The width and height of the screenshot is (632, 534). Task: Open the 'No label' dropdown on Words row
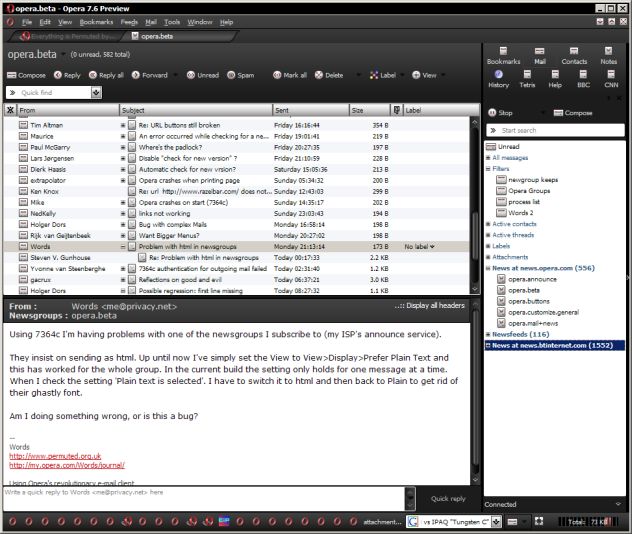420,246
